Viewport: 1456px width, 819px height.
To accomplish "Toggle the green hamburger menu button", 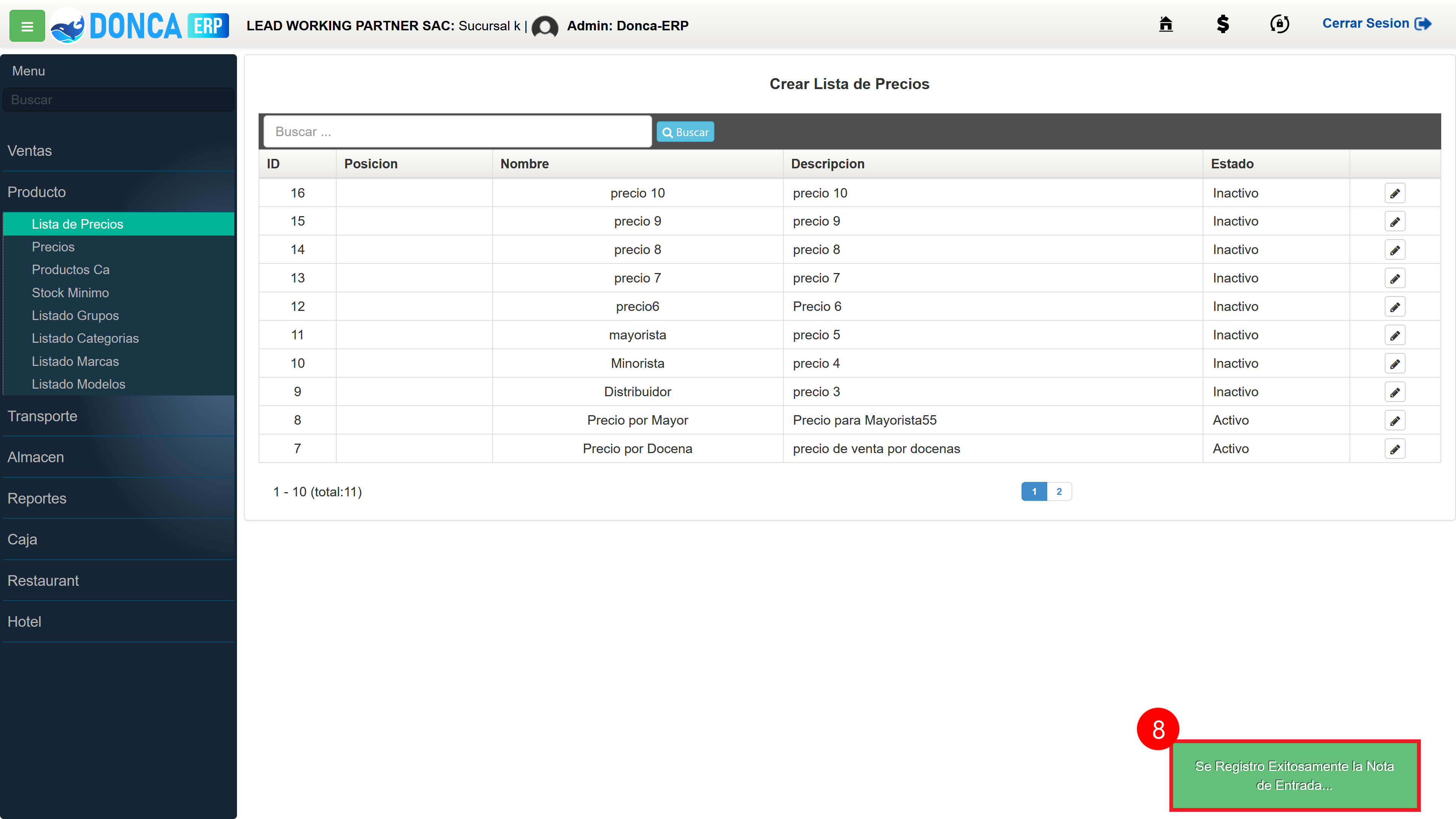I will tap(27, 25).
